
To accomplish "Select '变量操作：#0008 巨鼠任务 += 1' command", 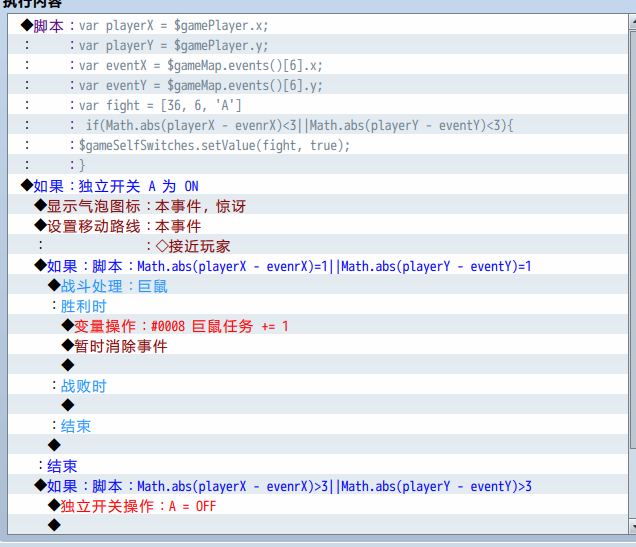I will (x=318, y=325).
